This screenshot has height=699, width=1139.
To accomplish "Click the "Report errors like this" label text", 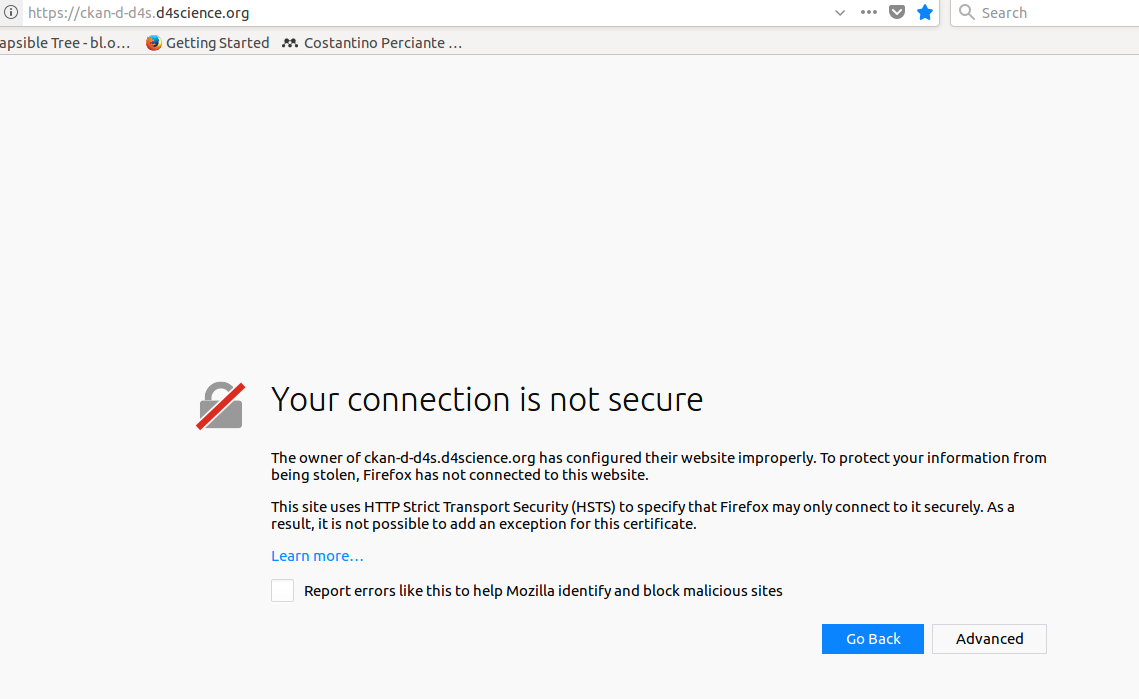I will tap(543, 591).
